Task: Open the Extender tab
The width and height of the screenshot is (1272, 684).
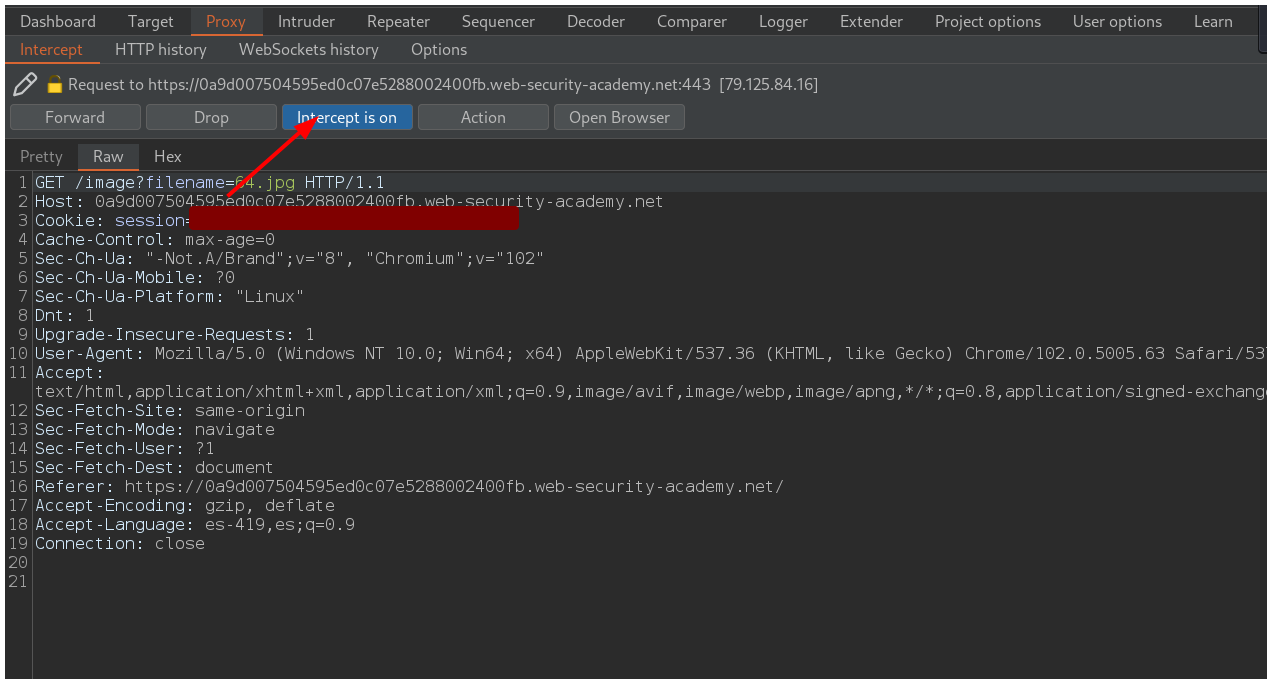Action: tap(871, 21)
